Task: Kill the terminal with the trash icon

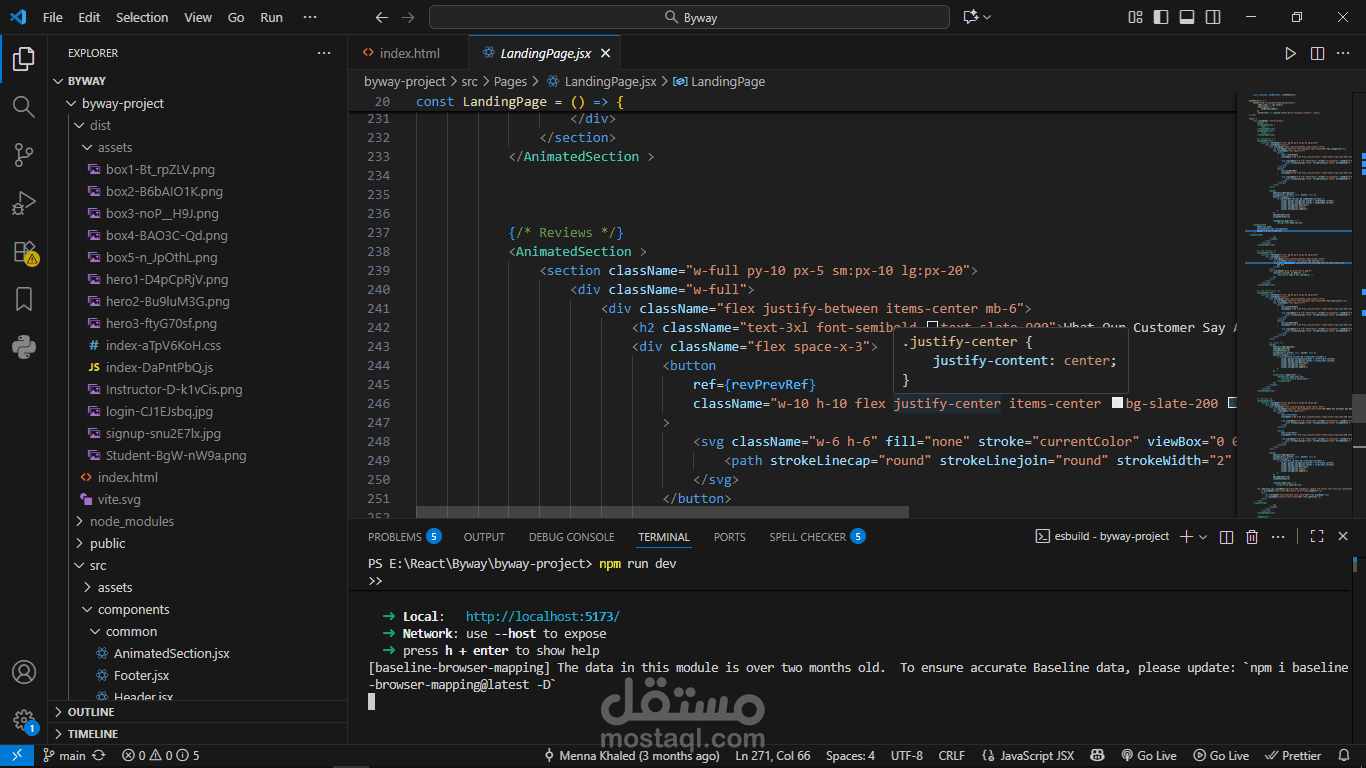Action: click(1252, 537)
